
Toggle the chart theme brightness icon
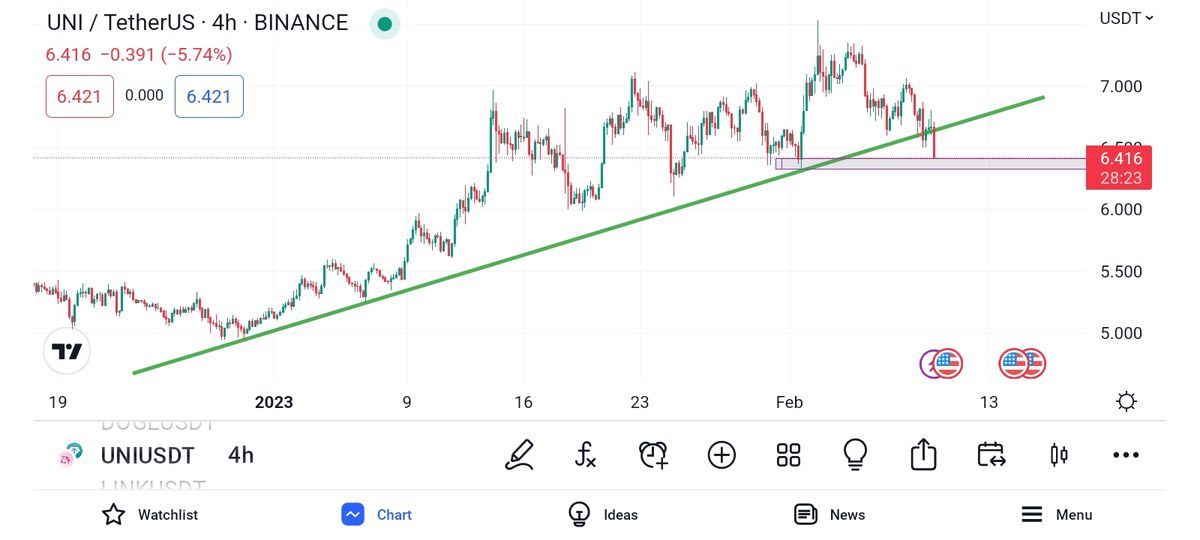coord(1126,402)
